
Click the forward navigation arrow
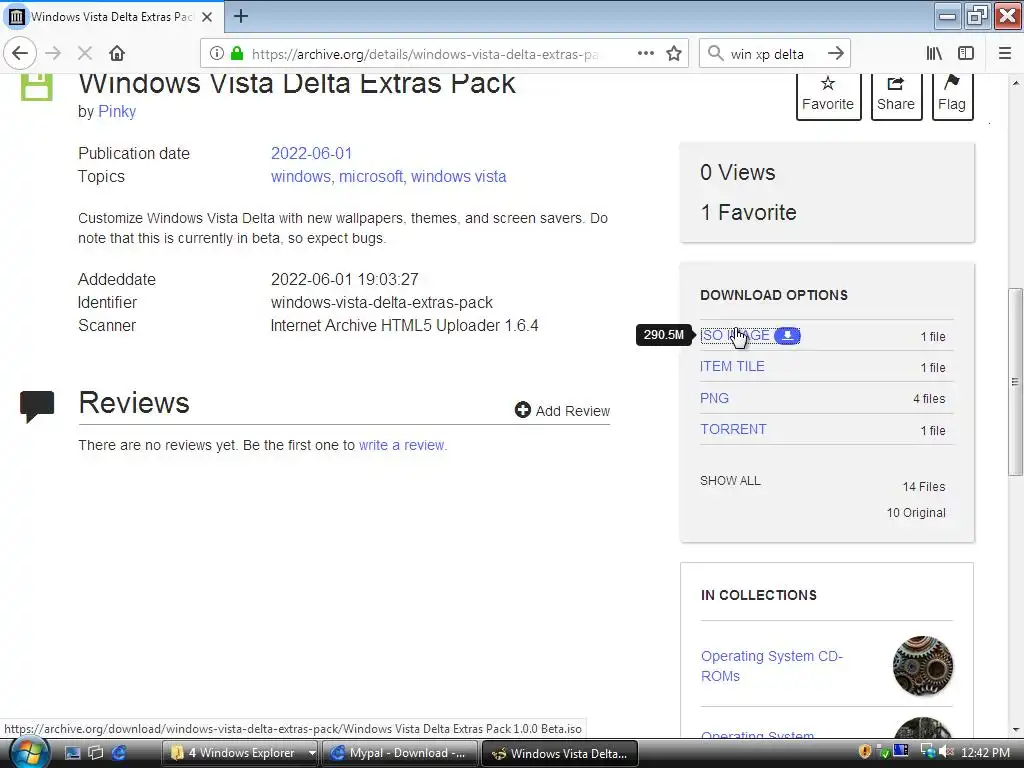tap(54, 54)
